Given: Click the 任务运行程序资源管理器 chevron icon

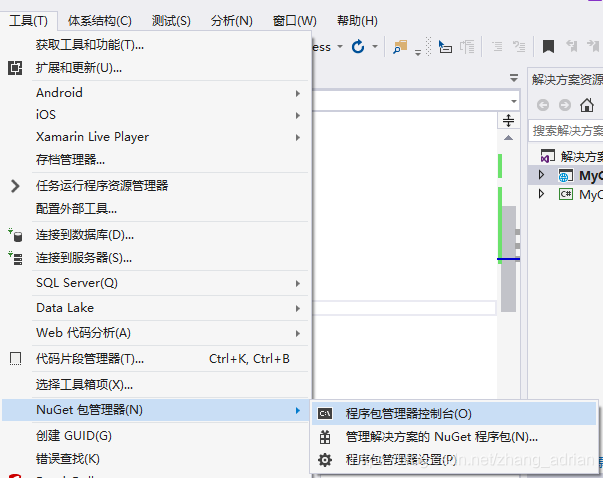Looking at the screenshot, I should [15, 186].
